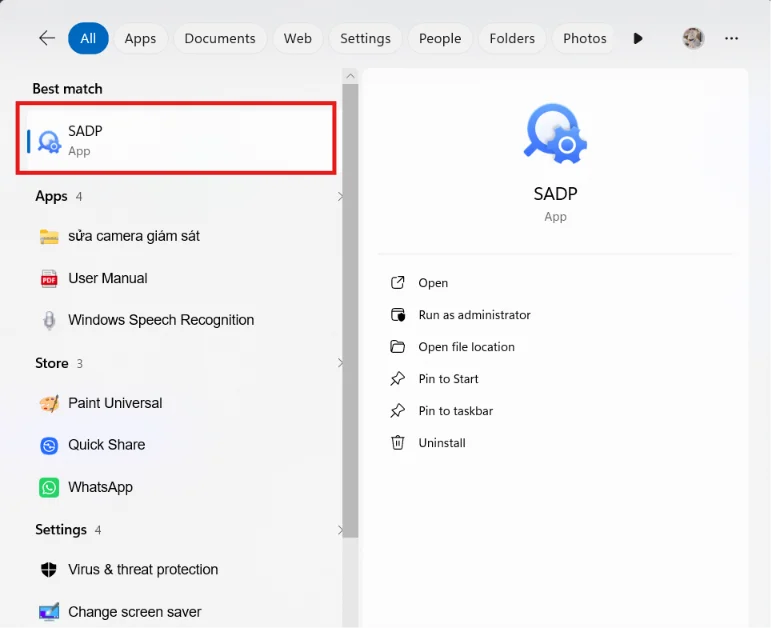Choose Pin to taskbar
Screen dimensions: 771x628
[455, 411]
